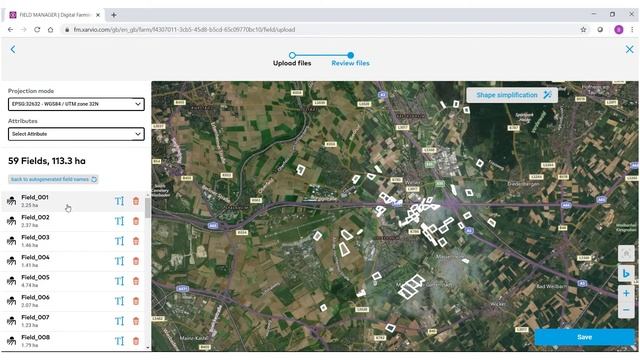Bookmark this page with the star
640x360 pixels.
click(x=583, y=29)
